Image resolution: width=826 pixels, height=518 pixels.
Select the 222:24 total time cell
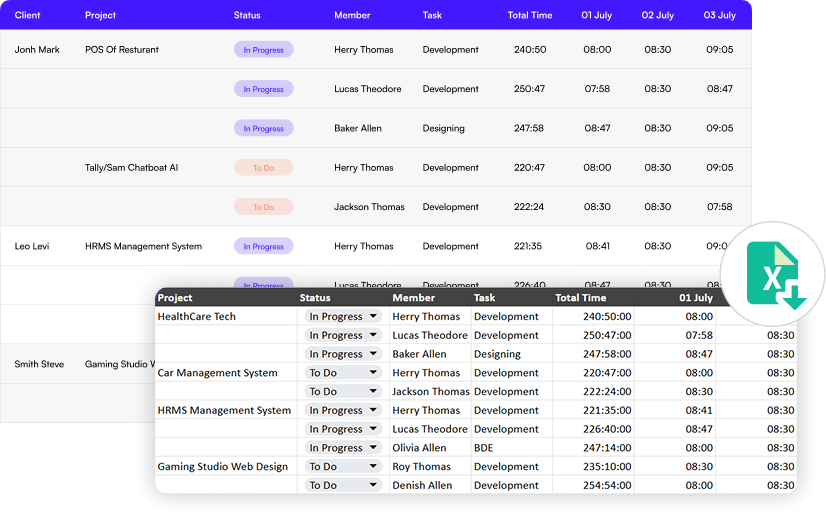(529, 207)
